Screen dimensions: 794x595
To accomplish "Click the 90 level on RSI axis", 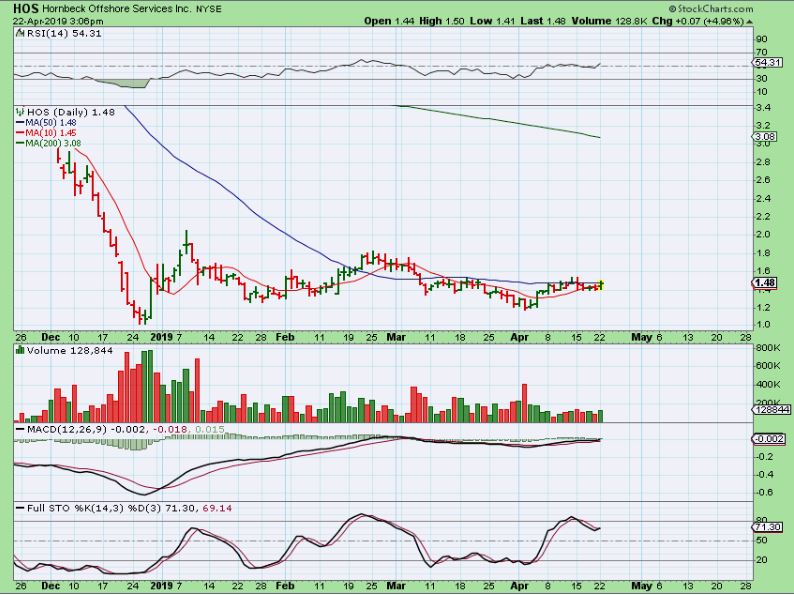I will (x=762, y=39).
